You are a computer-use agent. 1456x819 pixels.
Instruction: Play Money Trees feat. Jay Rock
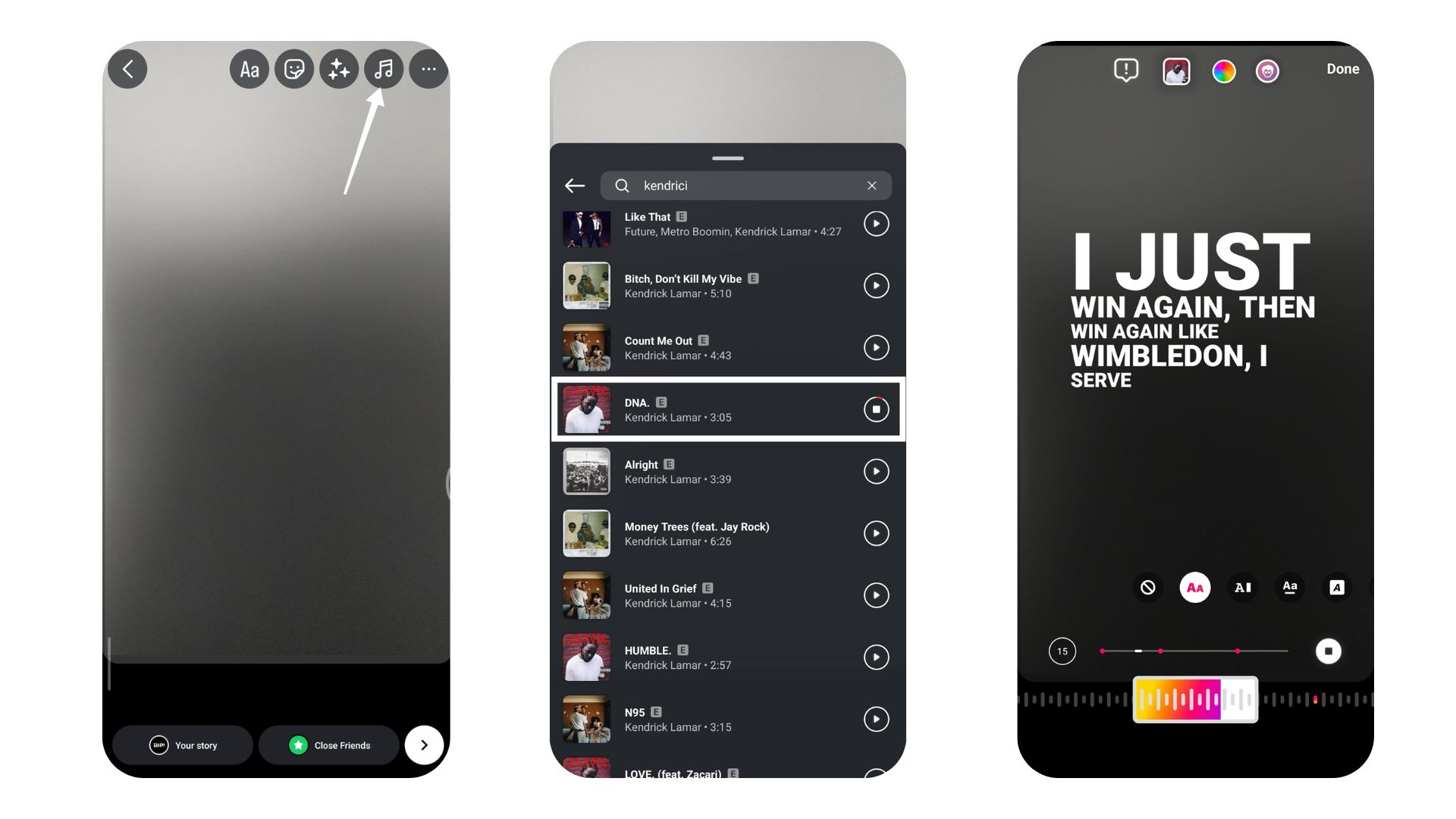tap(875, 533)
